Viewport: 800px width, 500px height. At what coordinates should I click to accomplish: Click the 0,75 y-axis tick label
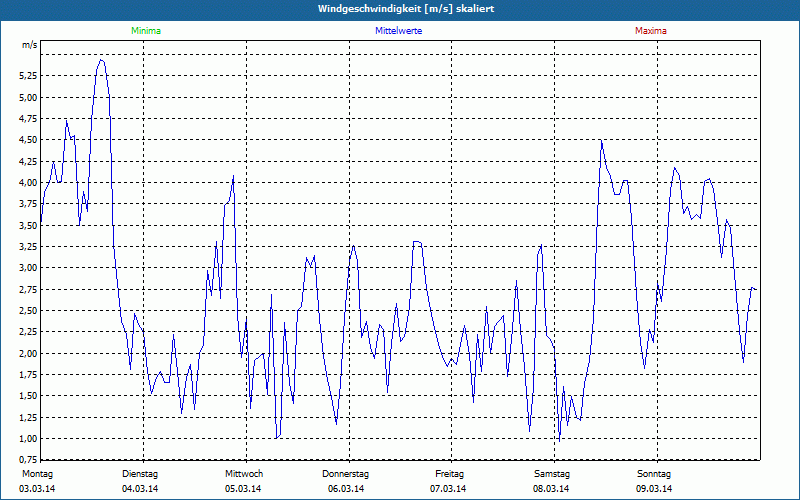tap(28, 459)
